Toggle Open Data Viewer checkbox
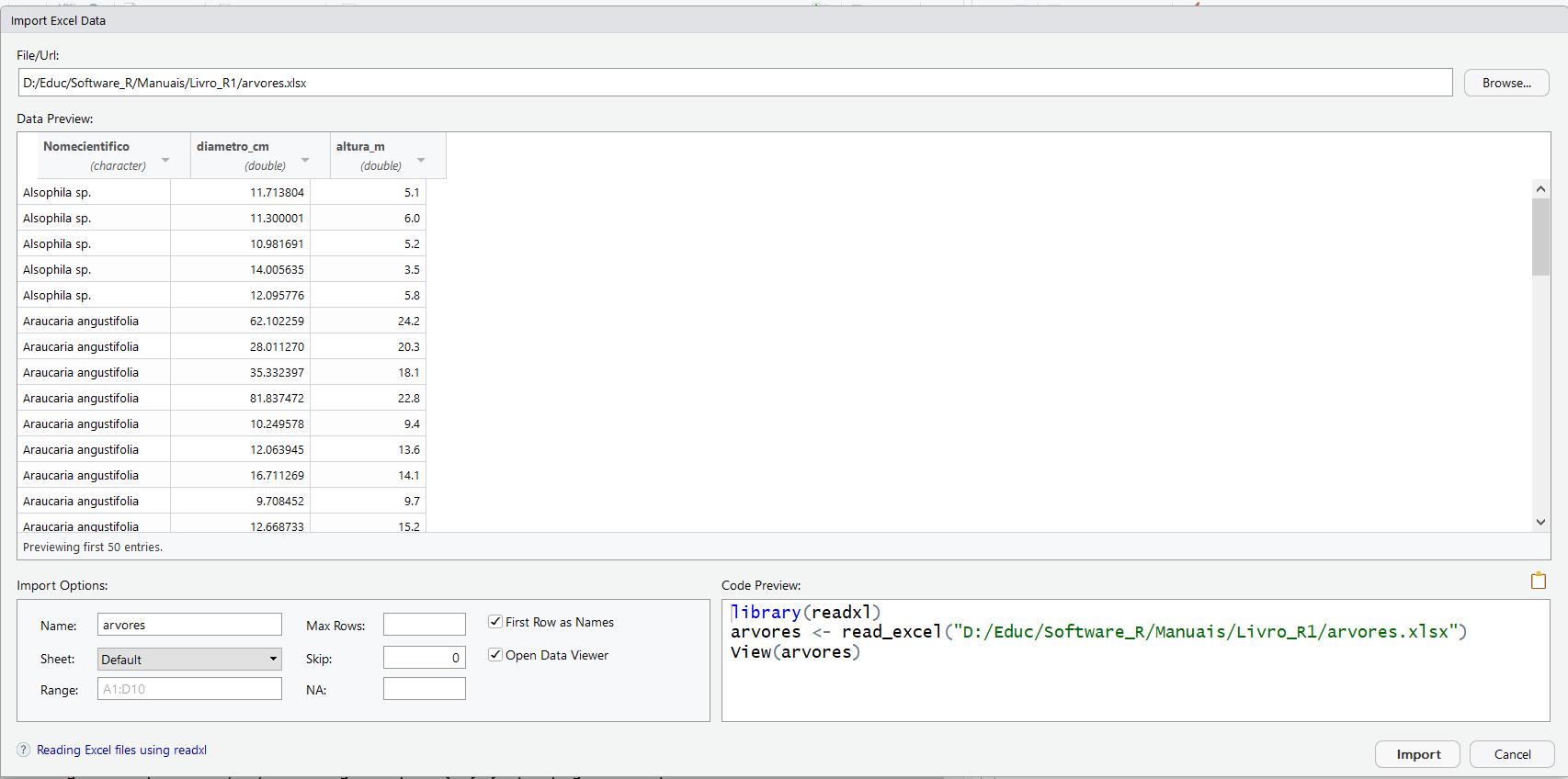Image resolution: width=1568 pixels, height=779 pixels. click(495, 655)
